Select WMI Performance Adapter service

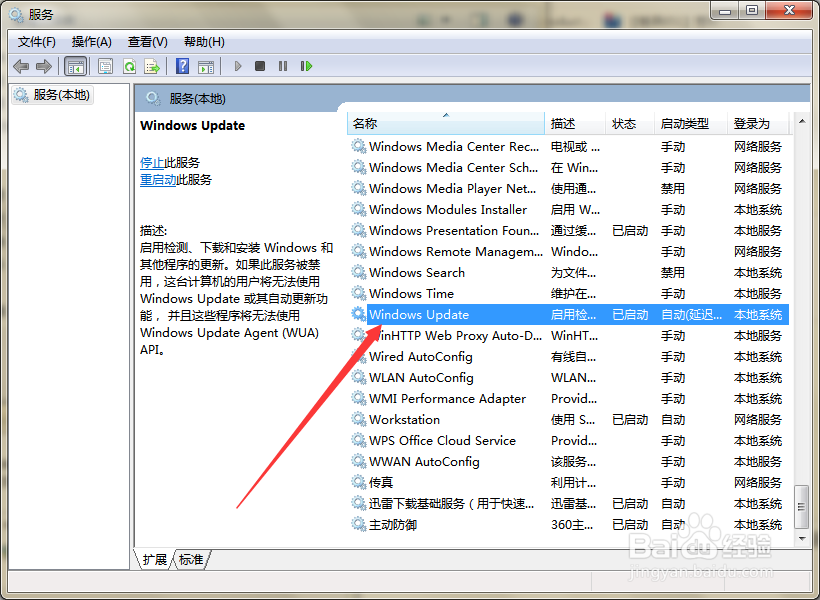pos(447,399)
